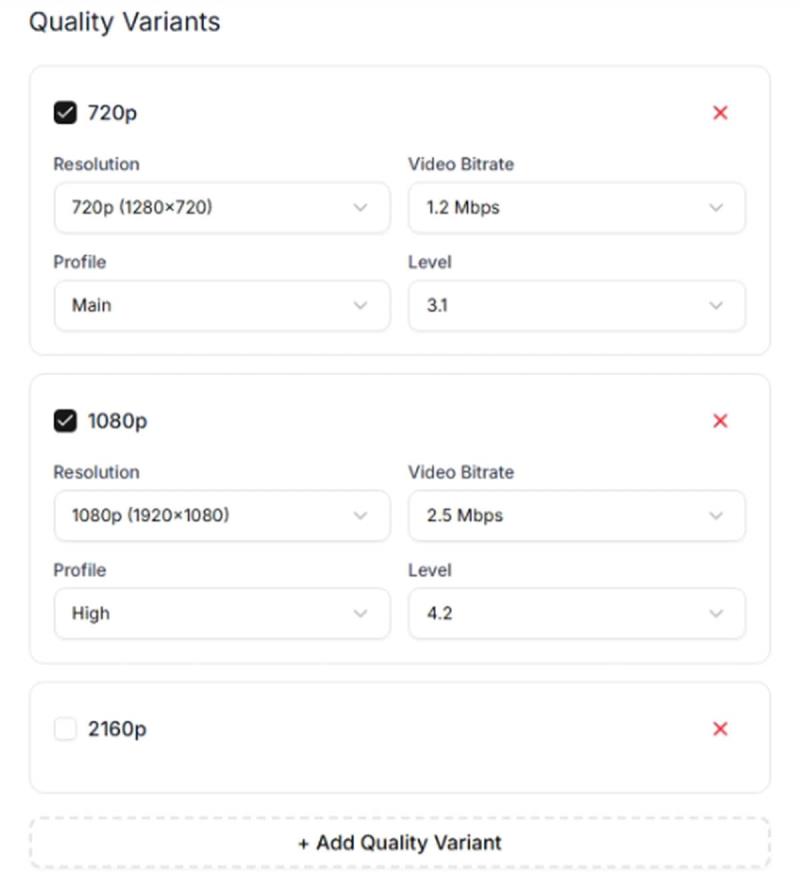The width and height of the screenshot is (800, 891).
Task: Click the 720p variant title
Action: 112,113
